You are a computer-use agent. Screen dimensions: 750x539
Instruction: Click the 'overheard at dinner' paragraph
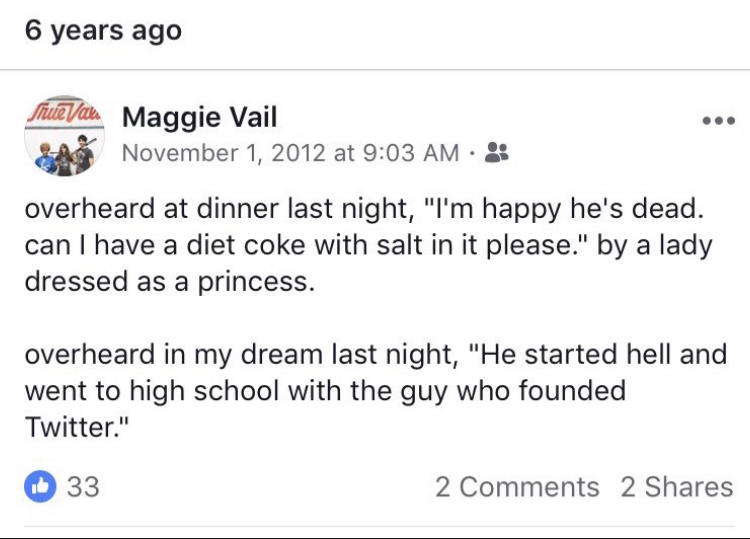tap(370, 246)
